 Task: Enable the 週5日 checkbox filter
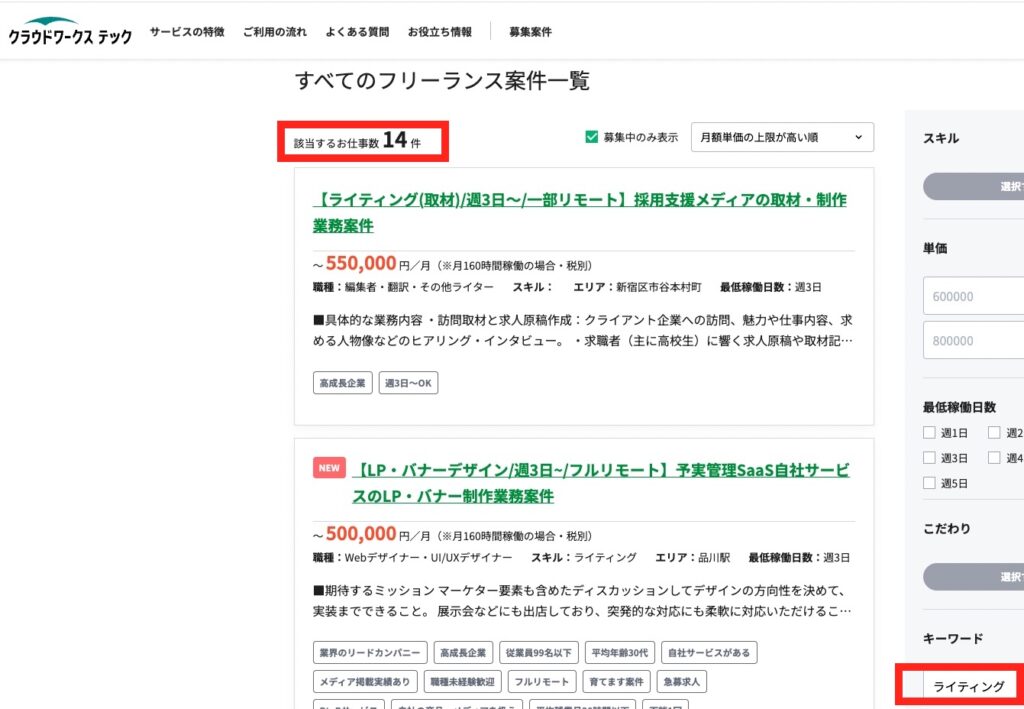tap(929, 483)
